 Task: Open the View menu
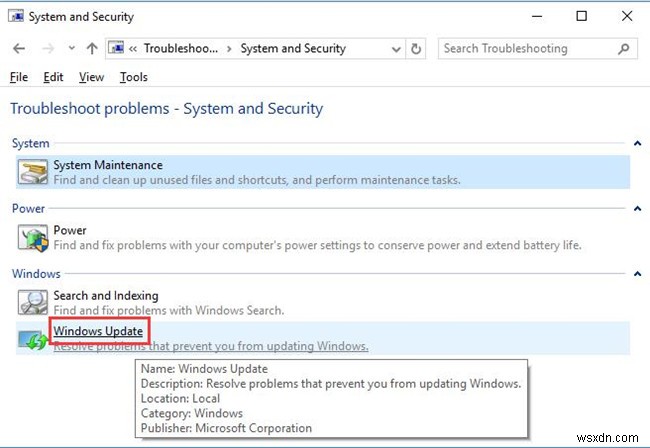pos(91,77)
